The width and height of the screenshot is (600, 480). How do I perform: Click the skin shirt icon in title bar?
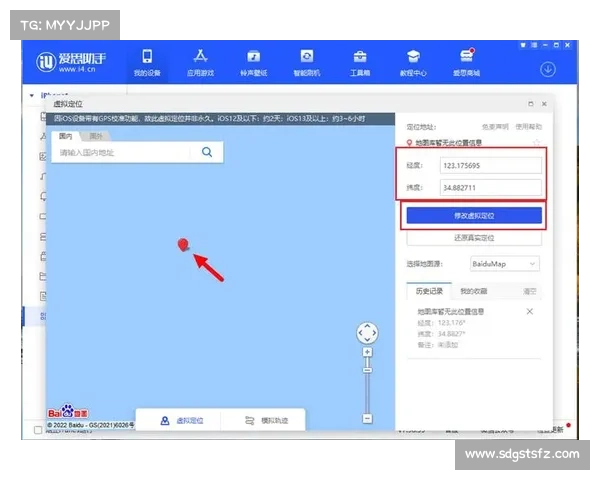523,45
